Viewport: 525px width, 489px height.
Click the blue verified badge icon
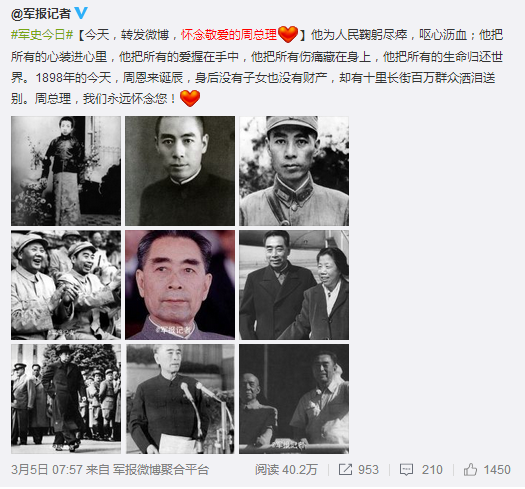click(81, 13)
